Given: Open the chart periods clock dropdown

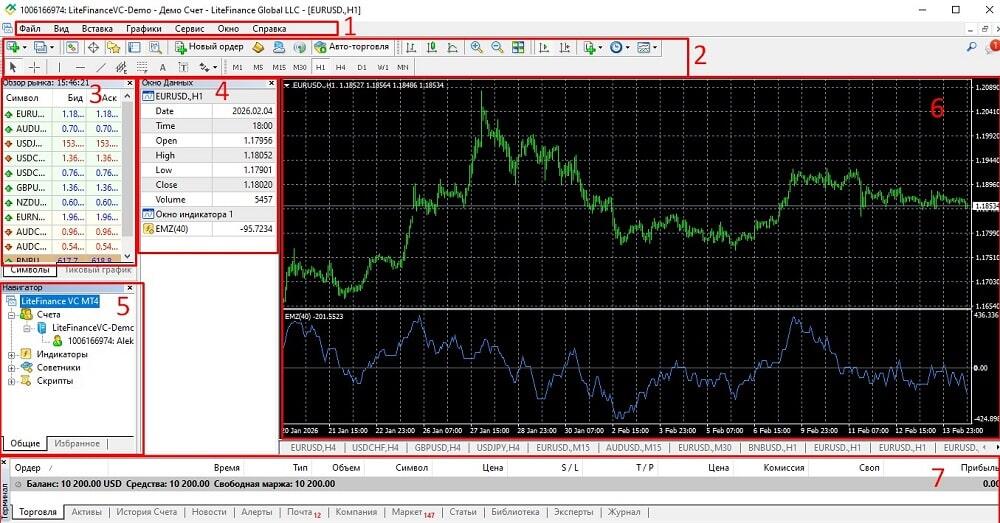Looking at the screenshot, I should [x=618, y=47].
